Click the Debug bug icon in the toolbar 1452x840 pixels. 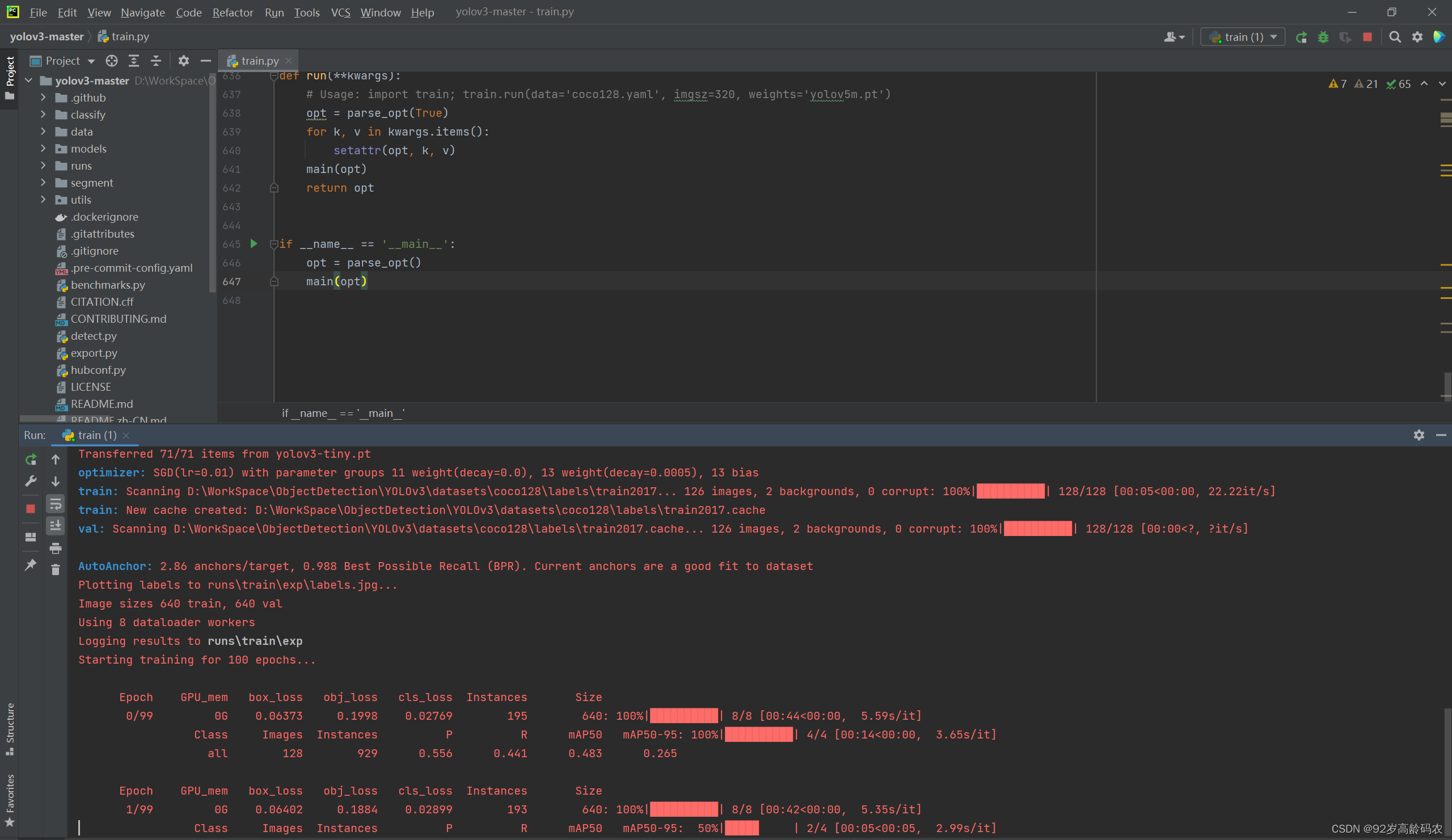pyautogui.click(x=1323, y=37)
